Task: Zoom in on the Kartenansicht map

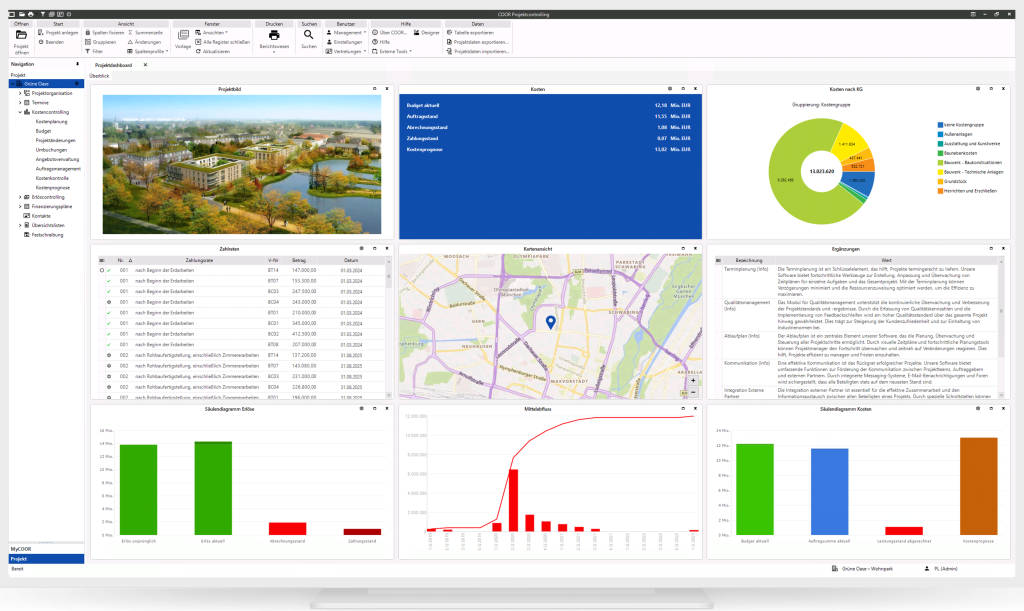Action: point(693,381)
